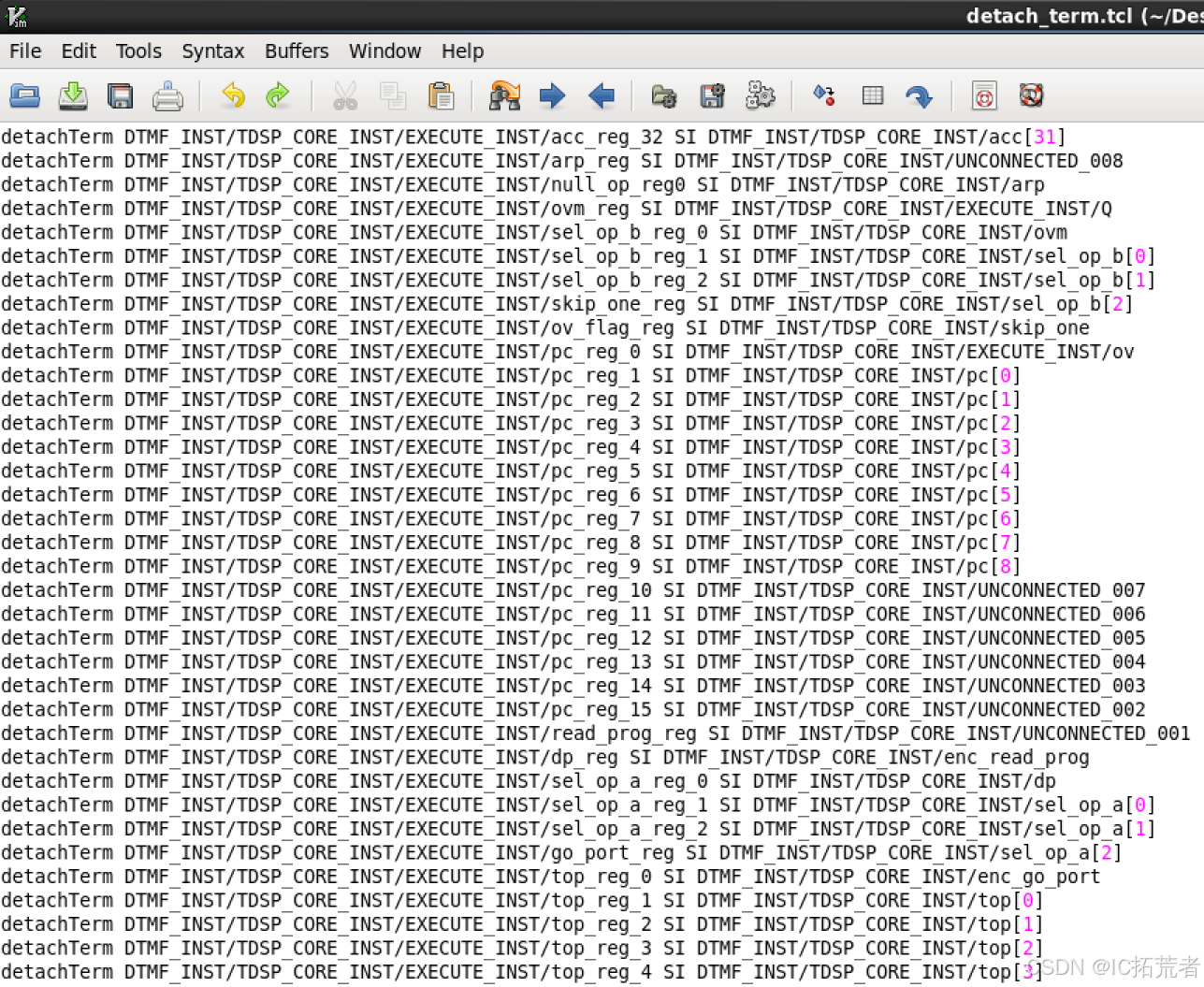Open the Tools menu
Viewport: 1204px width, 987px height.
[x=138, y=51]
